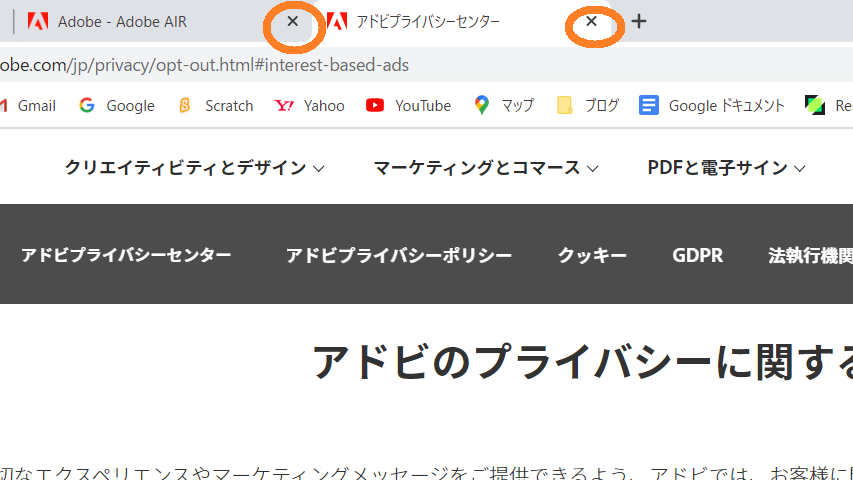Click the green bookmark icon beside Re
853x480 pixels.
(x=815, y=105)
